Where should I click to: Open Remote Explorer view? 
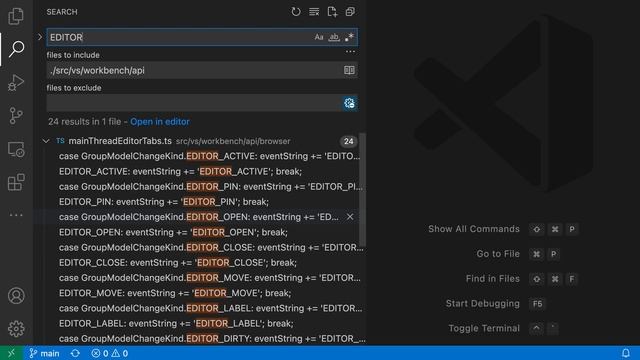click(x=16, y=149)
